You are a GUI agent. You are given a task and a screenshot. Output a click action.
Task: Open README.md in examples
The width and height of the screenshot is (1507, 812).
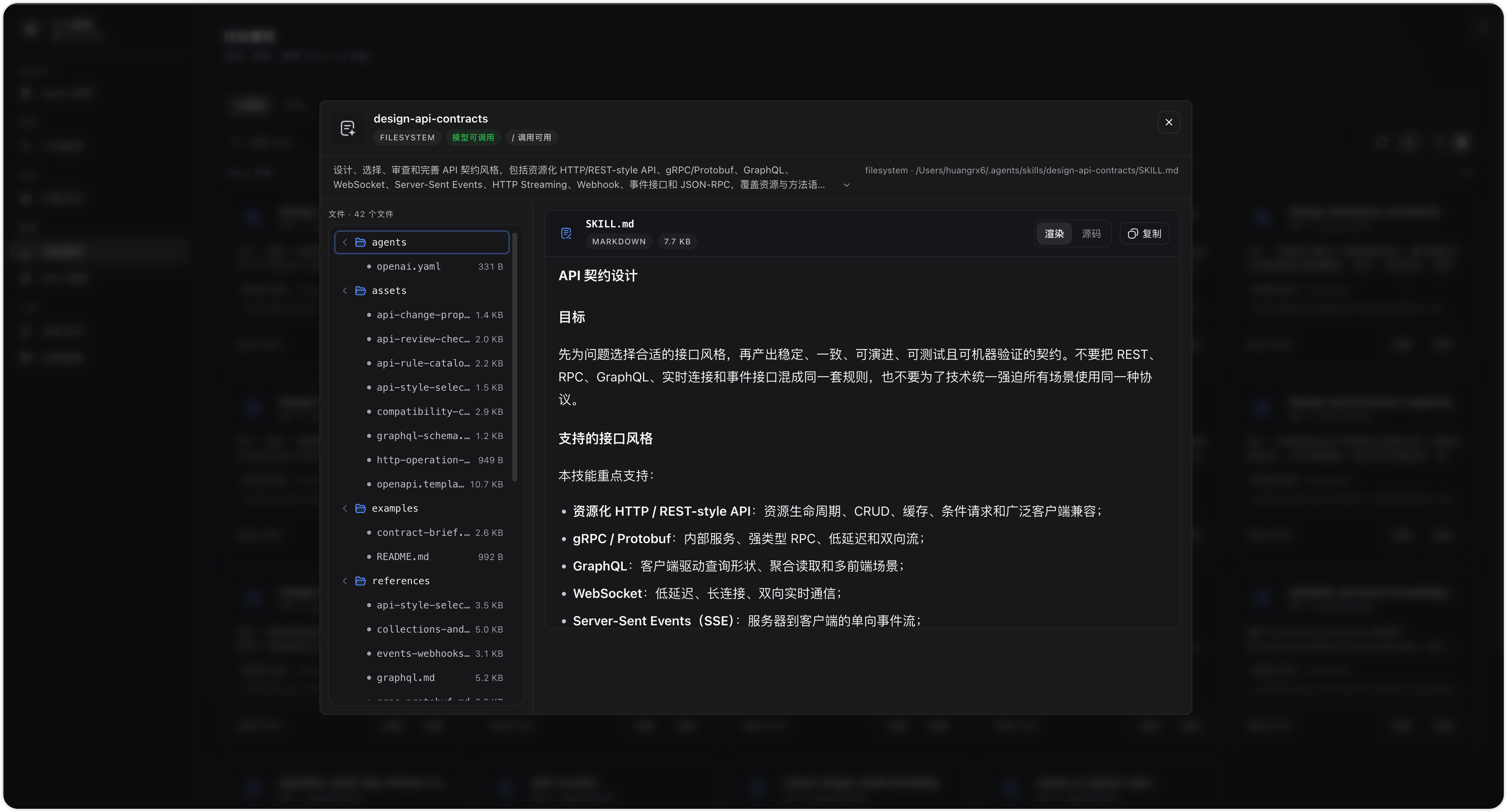point(422,556)
